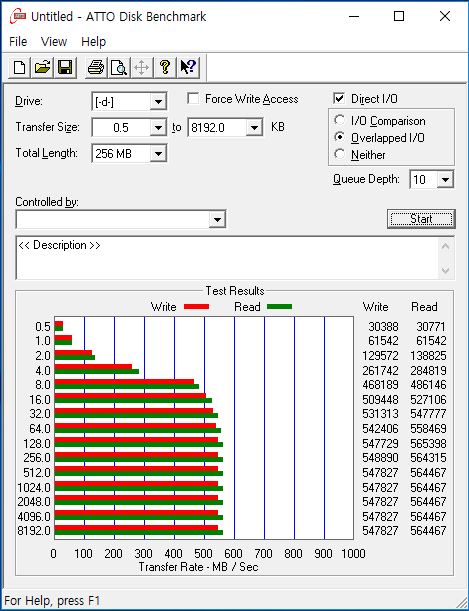Screen dimensions: 469x611
Task: Save results with the floppy disk icon
Action: pos(65,68)
